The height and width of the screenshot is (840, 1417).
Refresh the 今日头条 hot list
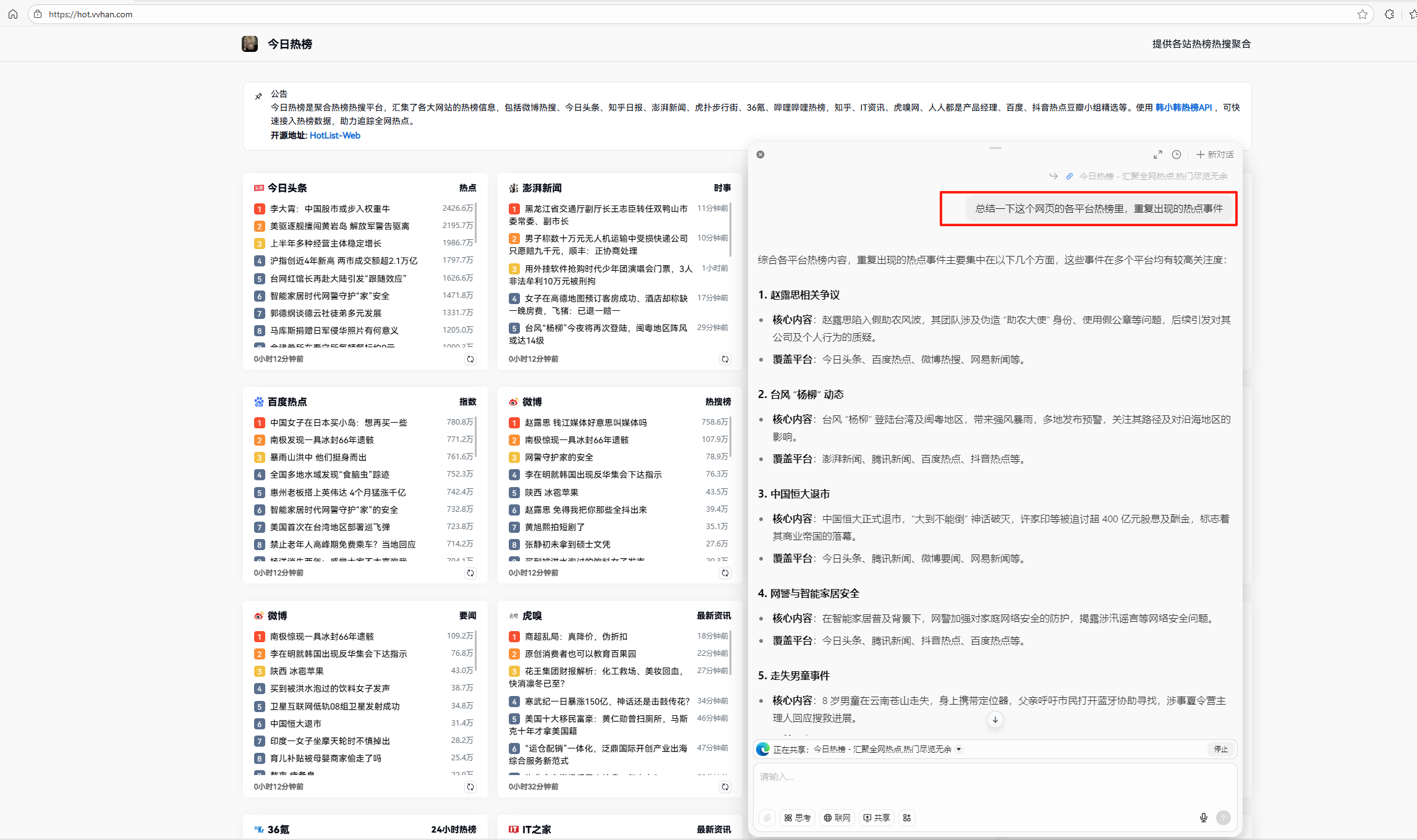[470, 359]
